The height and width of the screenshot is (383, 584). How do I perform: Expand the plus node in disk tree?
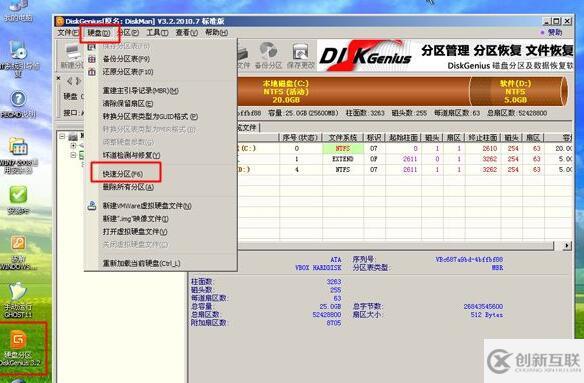(73, 146)
